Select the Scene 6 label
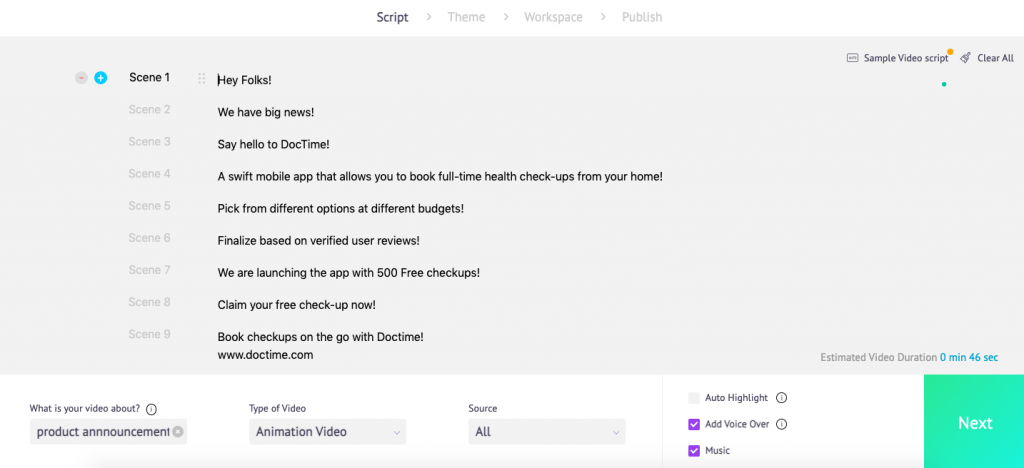Image resolution: width=1024 pixels, height=468 pixels. 150,238
